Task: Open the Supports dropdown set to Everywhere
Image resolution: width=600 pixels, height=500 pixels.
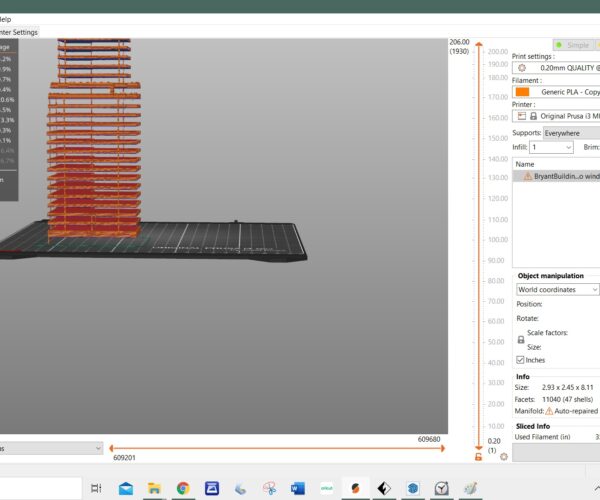Action: pos(572,132)
